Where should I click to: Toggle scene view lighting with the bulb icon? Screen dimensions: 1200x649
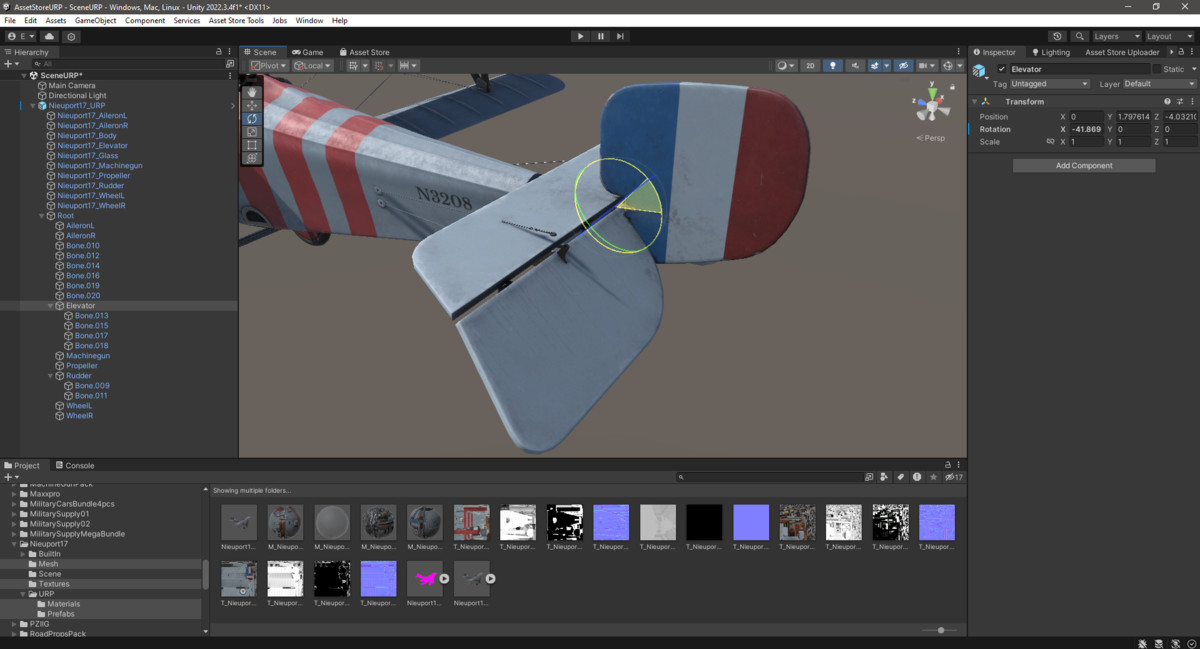(833, 65)
